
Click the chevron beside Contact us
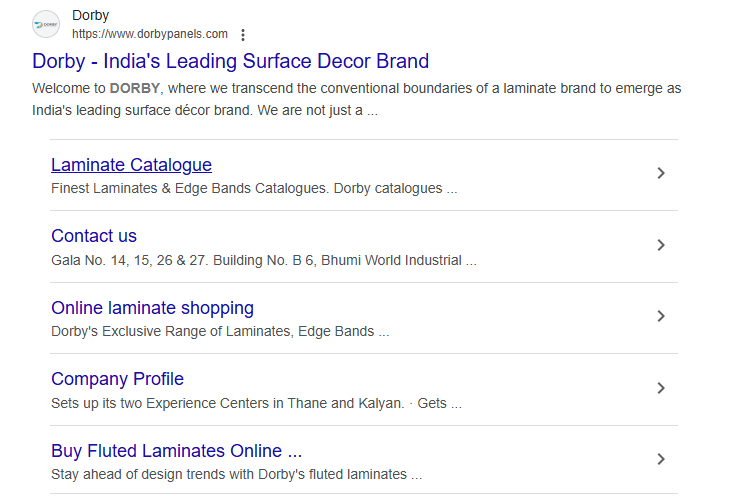(660, 245)
